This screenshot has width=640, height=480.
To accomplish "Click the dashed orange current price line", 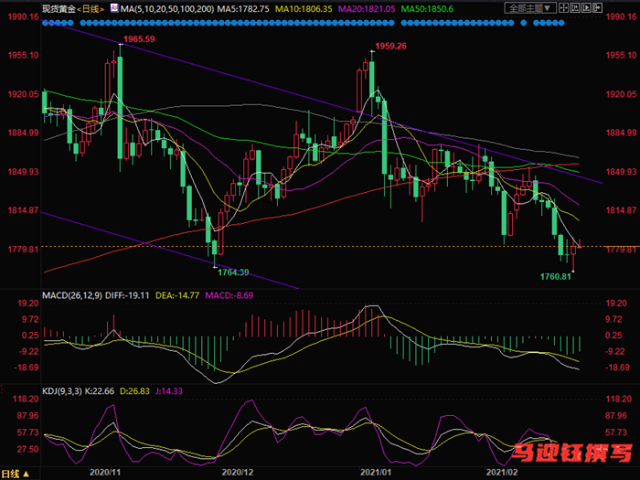I will click(x=322, y=247).
